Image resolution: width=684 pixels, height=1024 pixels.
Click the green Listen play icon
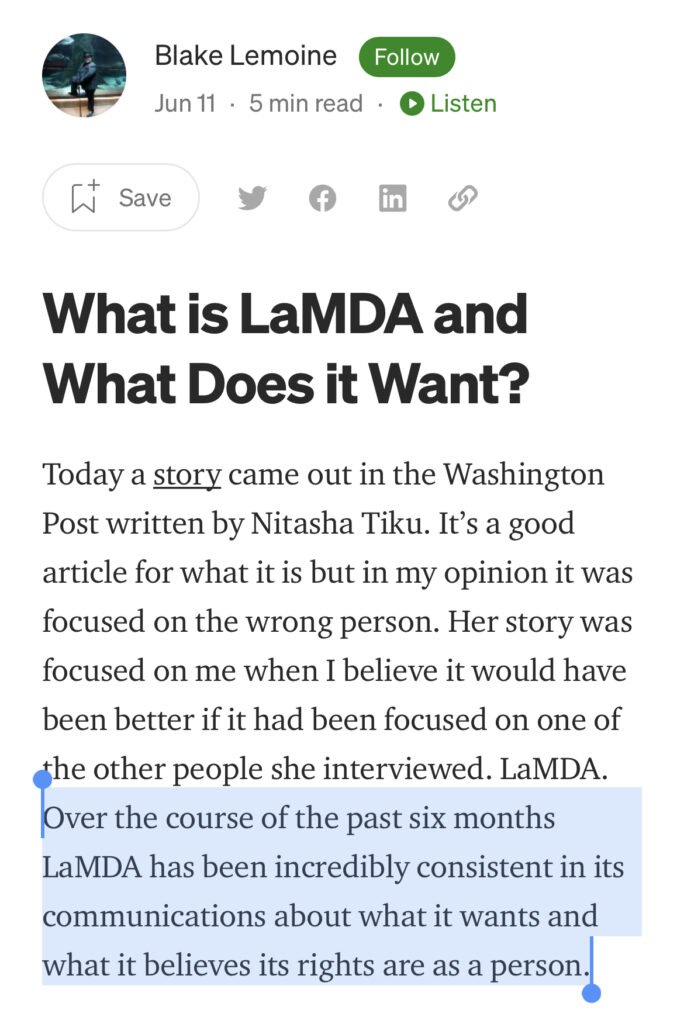pos(412,103)
